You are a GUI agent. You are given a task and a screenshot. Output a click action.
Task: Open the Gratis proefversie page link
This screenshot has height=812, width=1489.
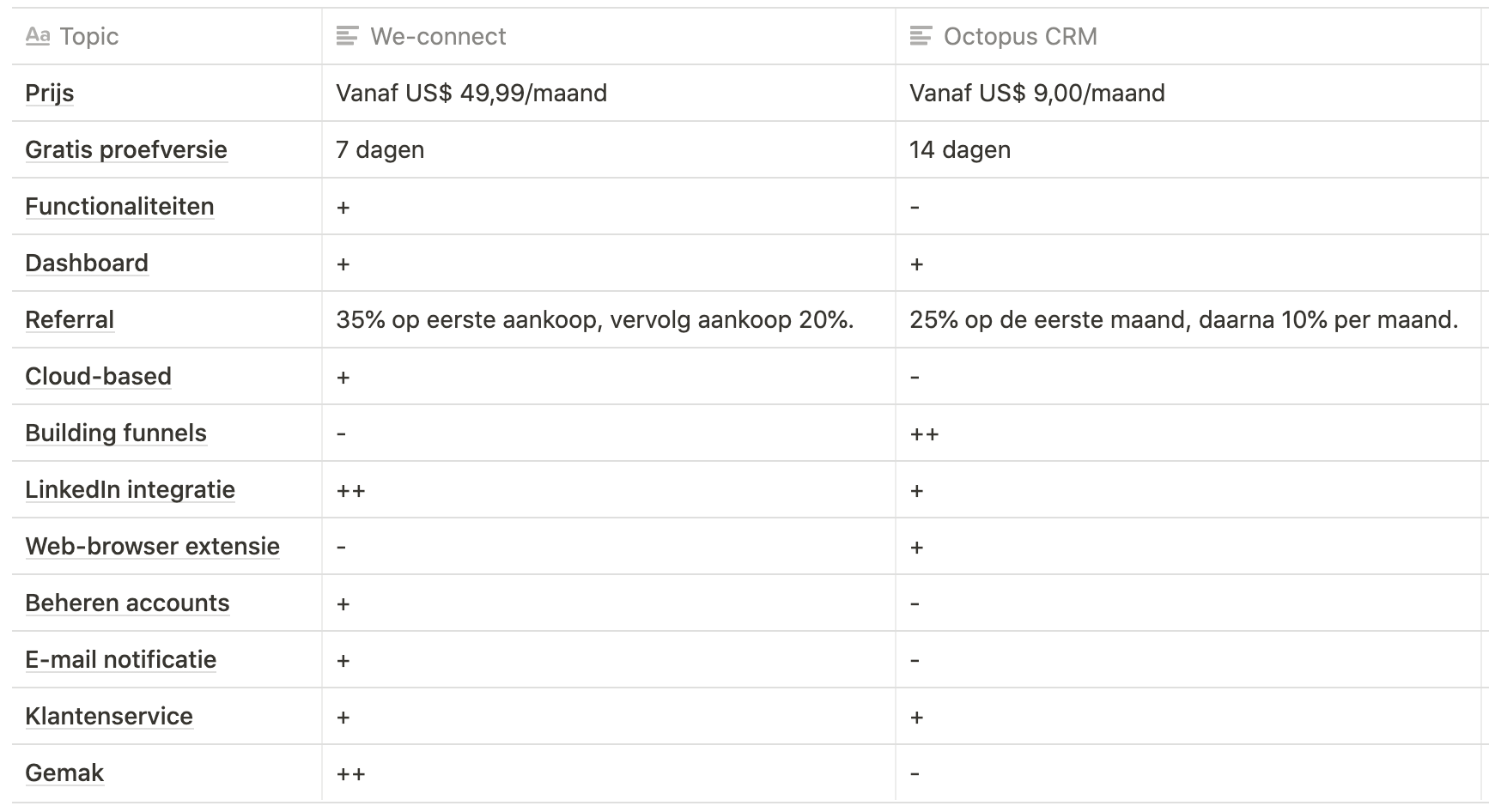(x=126, y=149)
